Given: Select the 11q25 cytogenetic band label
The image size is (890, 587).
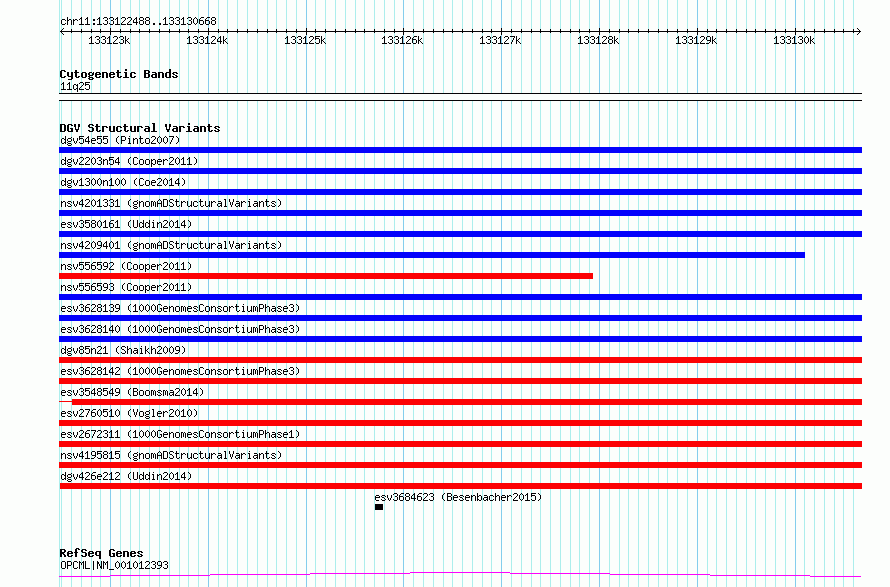Looking at the screenshot, I should [x=75, y=86].
